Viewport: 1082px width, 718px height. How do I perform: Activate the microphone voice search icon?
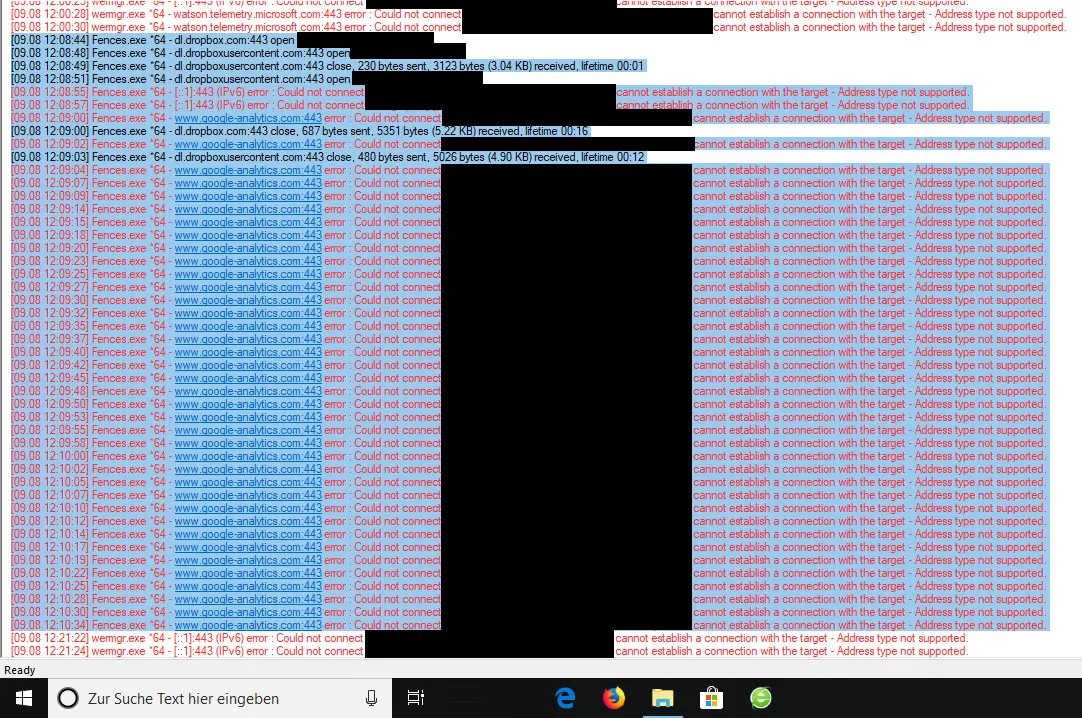click(371, 698)
